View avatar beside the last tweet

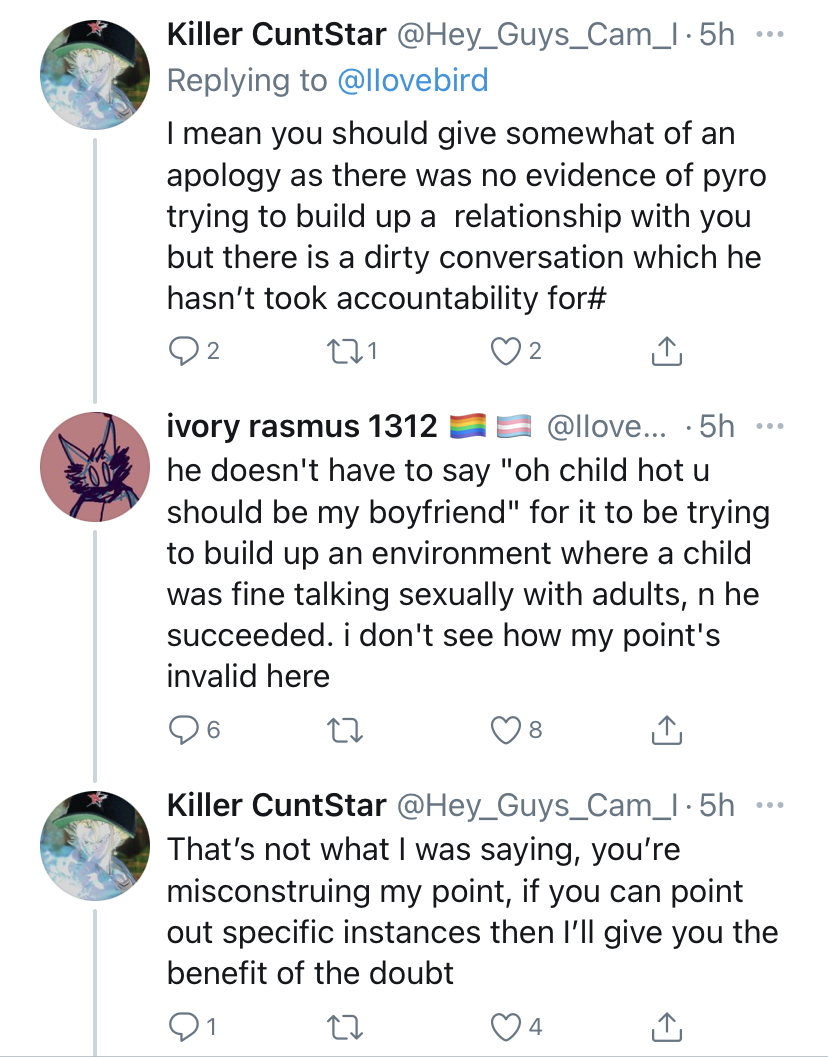coord(95,846)
